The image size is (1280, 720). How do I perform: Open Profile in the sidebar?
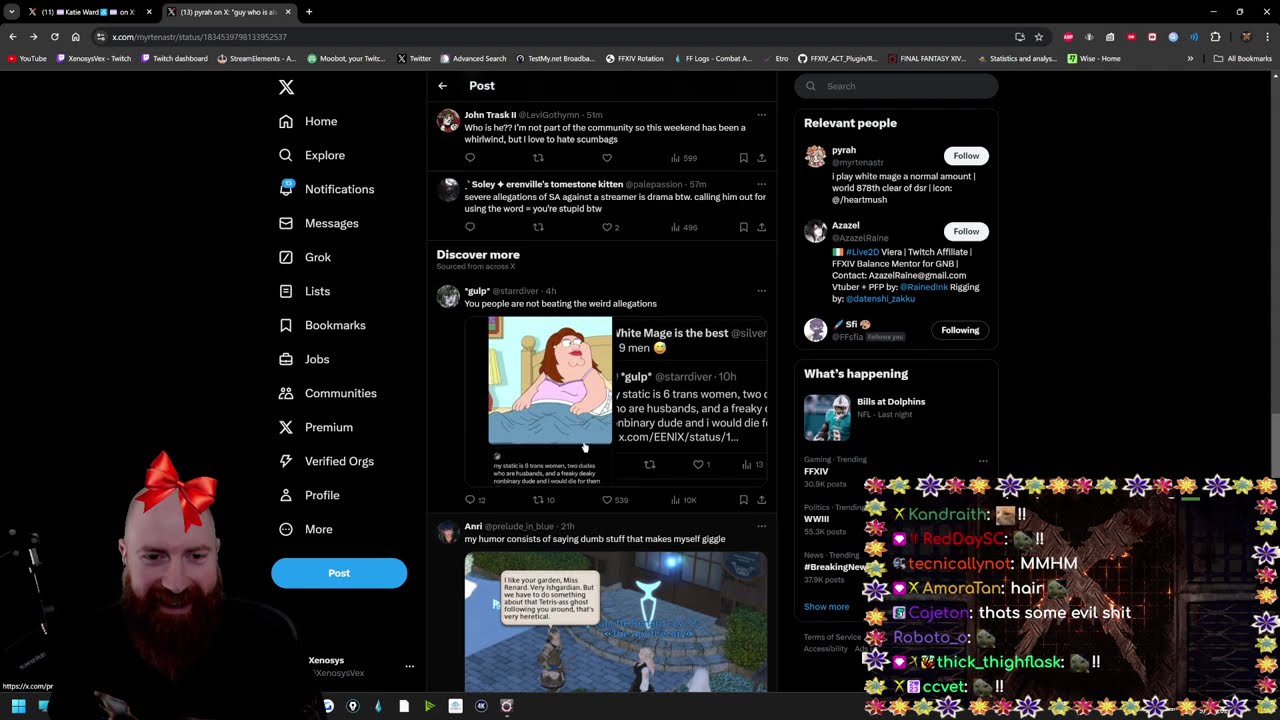[309, 495]
